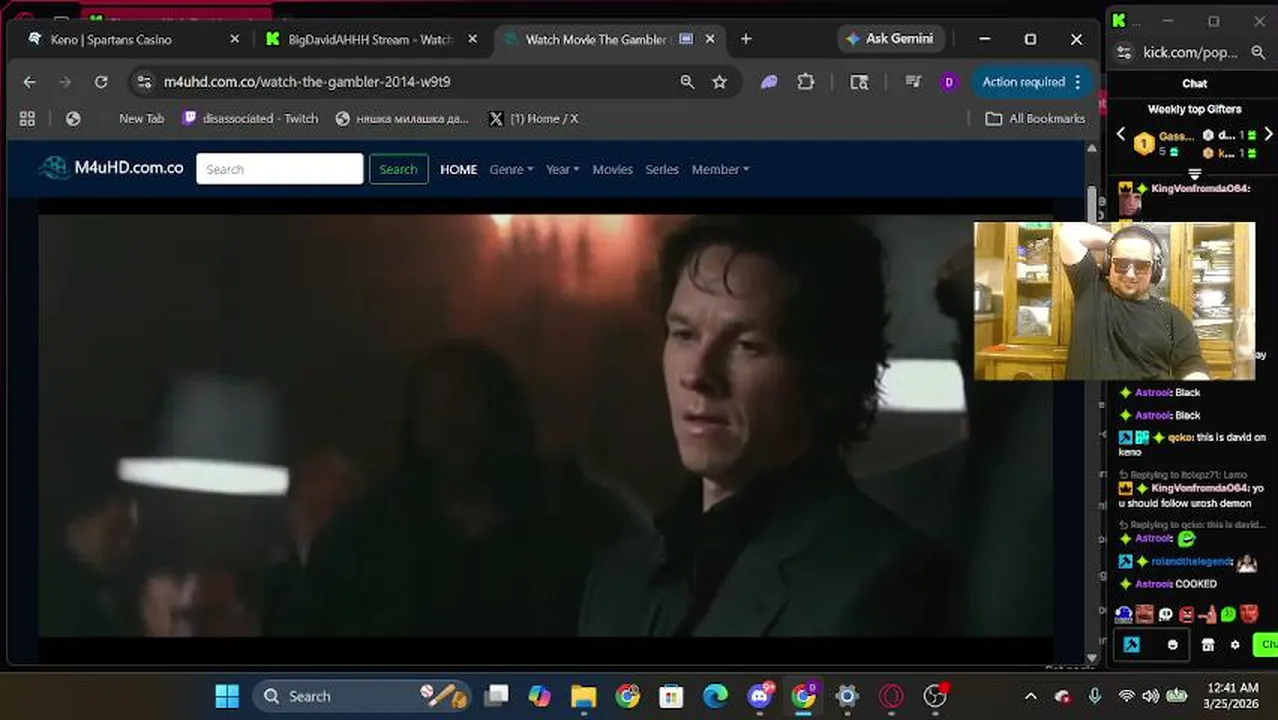Open the Kick chat shop icon
Image resolution: width=1278 pixels, height=720 pixels.
click(1208, 645)
